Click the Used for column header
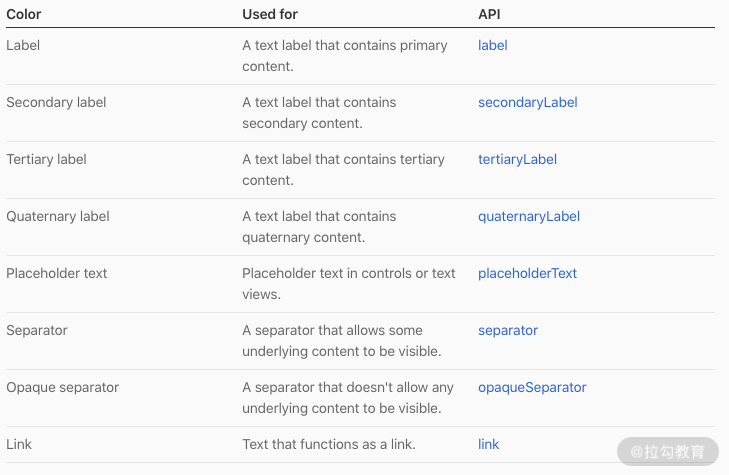 pos(270,14)
